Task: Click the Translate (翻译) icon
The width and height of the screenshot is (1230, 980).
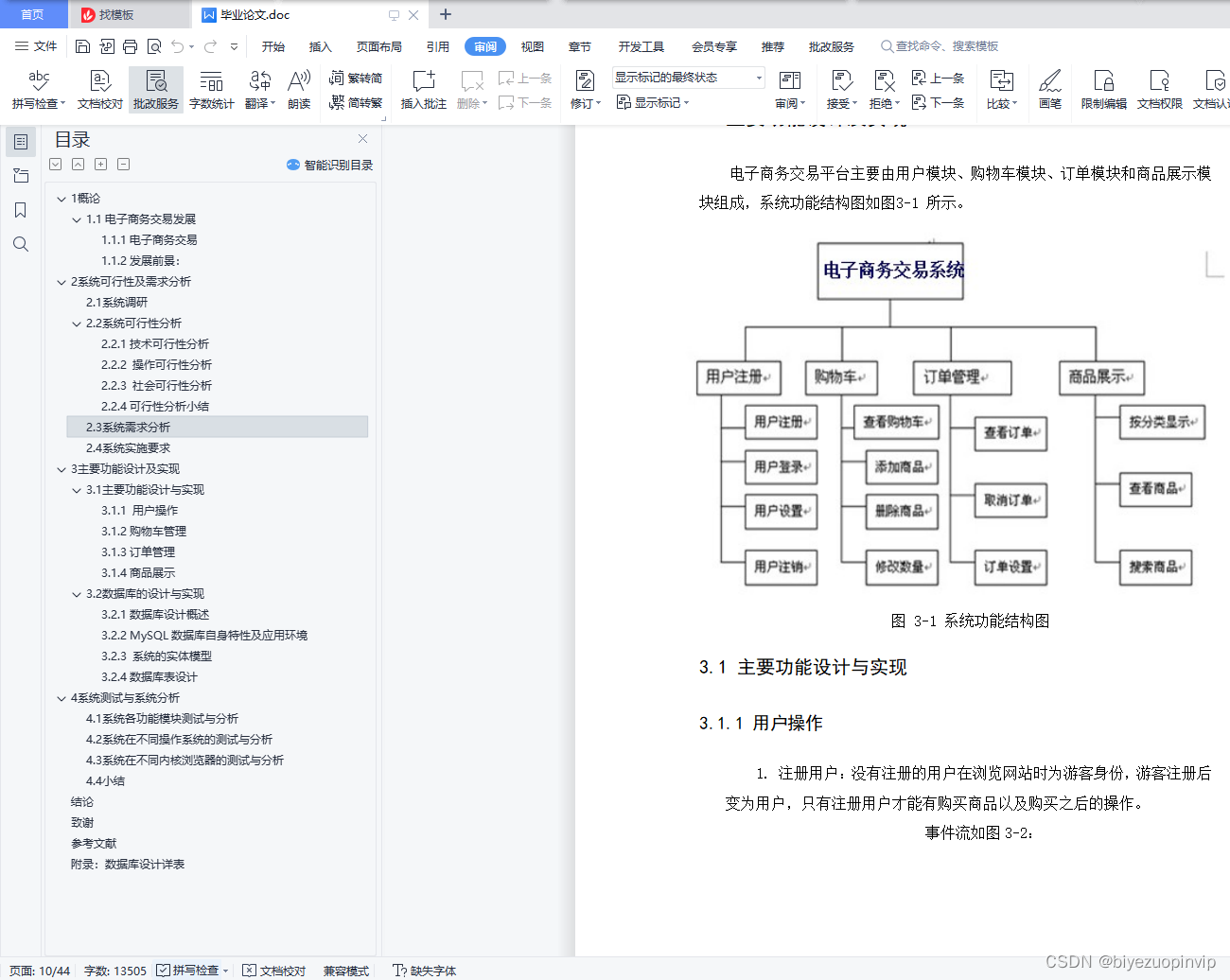Action: tap(259, 90)
